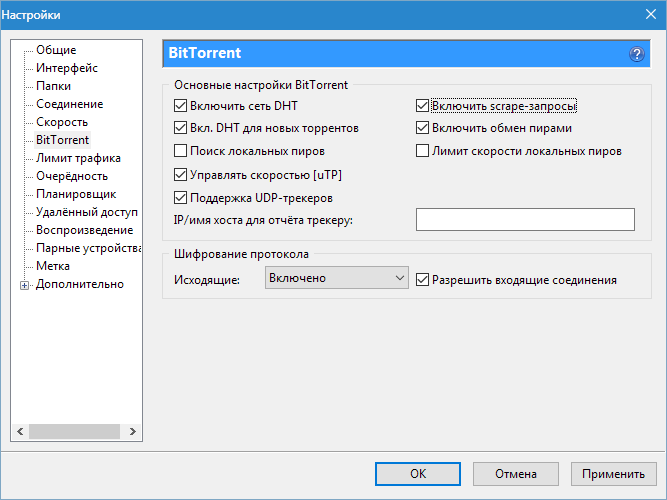
Task: Select Интерфейс in settings tree
Action: pyautogui.click(x=67, y=68)
